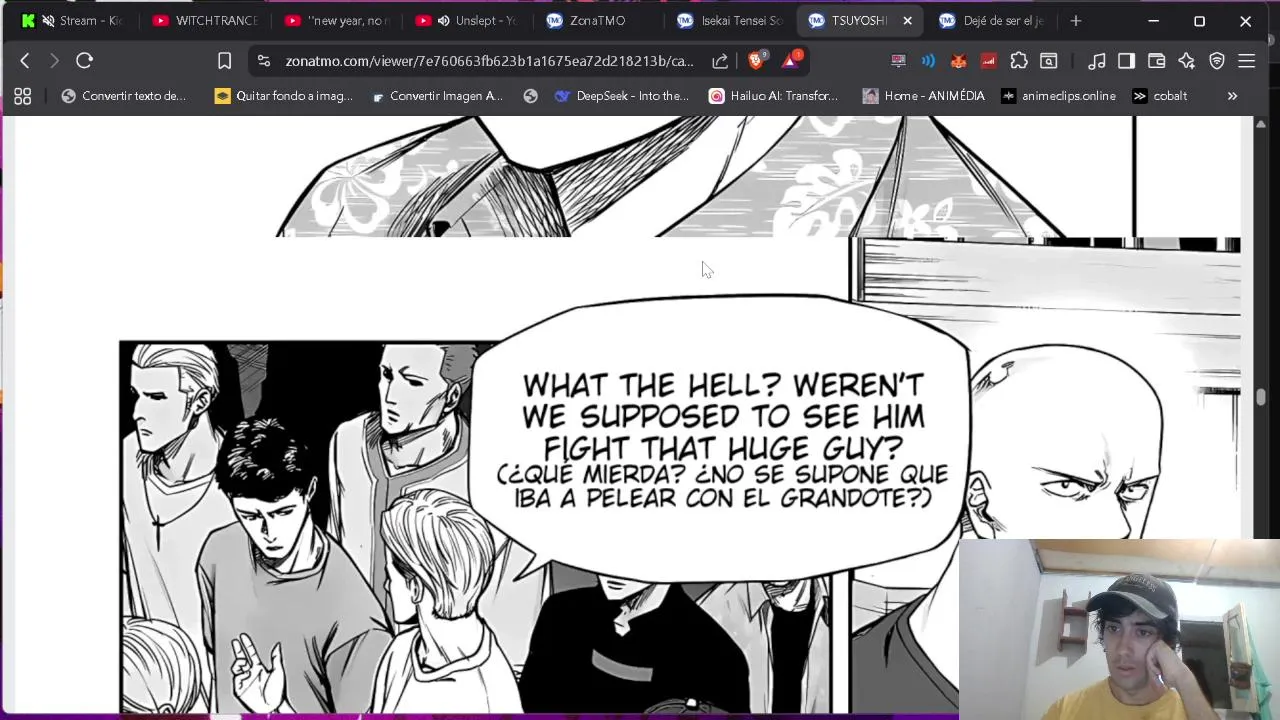Open Convertir Imagen A... bookmark

click(436, 96)
